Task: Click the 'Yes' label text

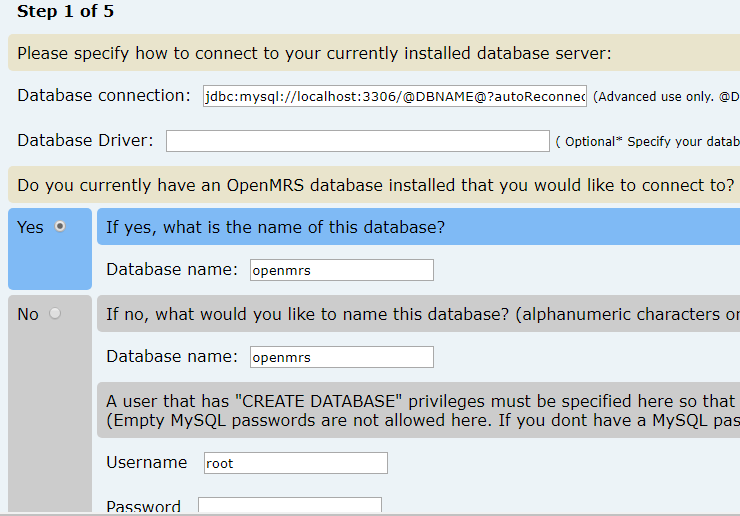Action: click(30, 227)
